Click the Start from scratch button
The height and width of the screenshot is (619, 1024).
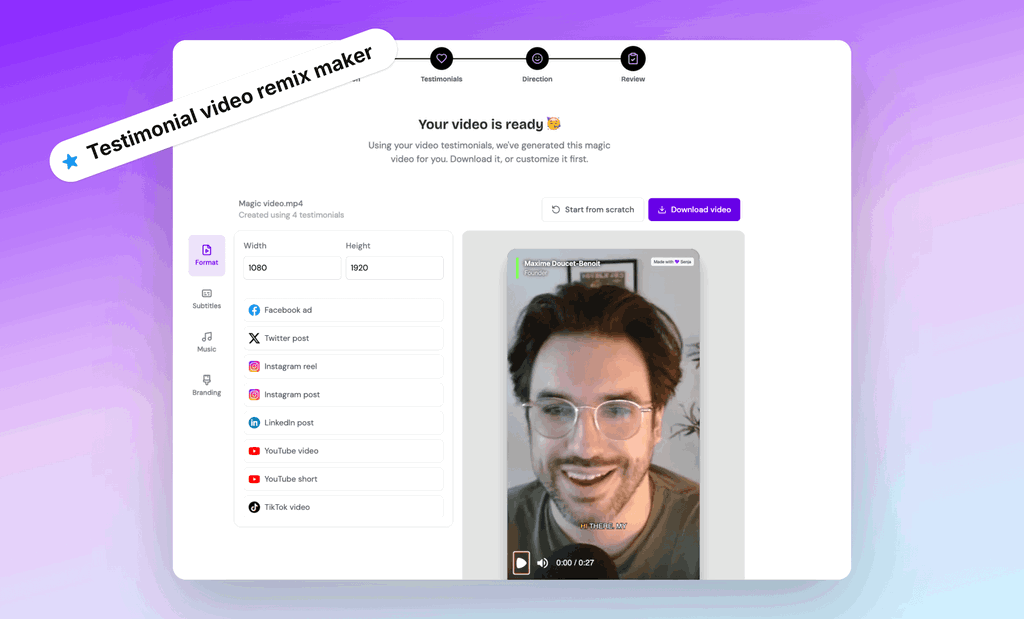(592, 210)
